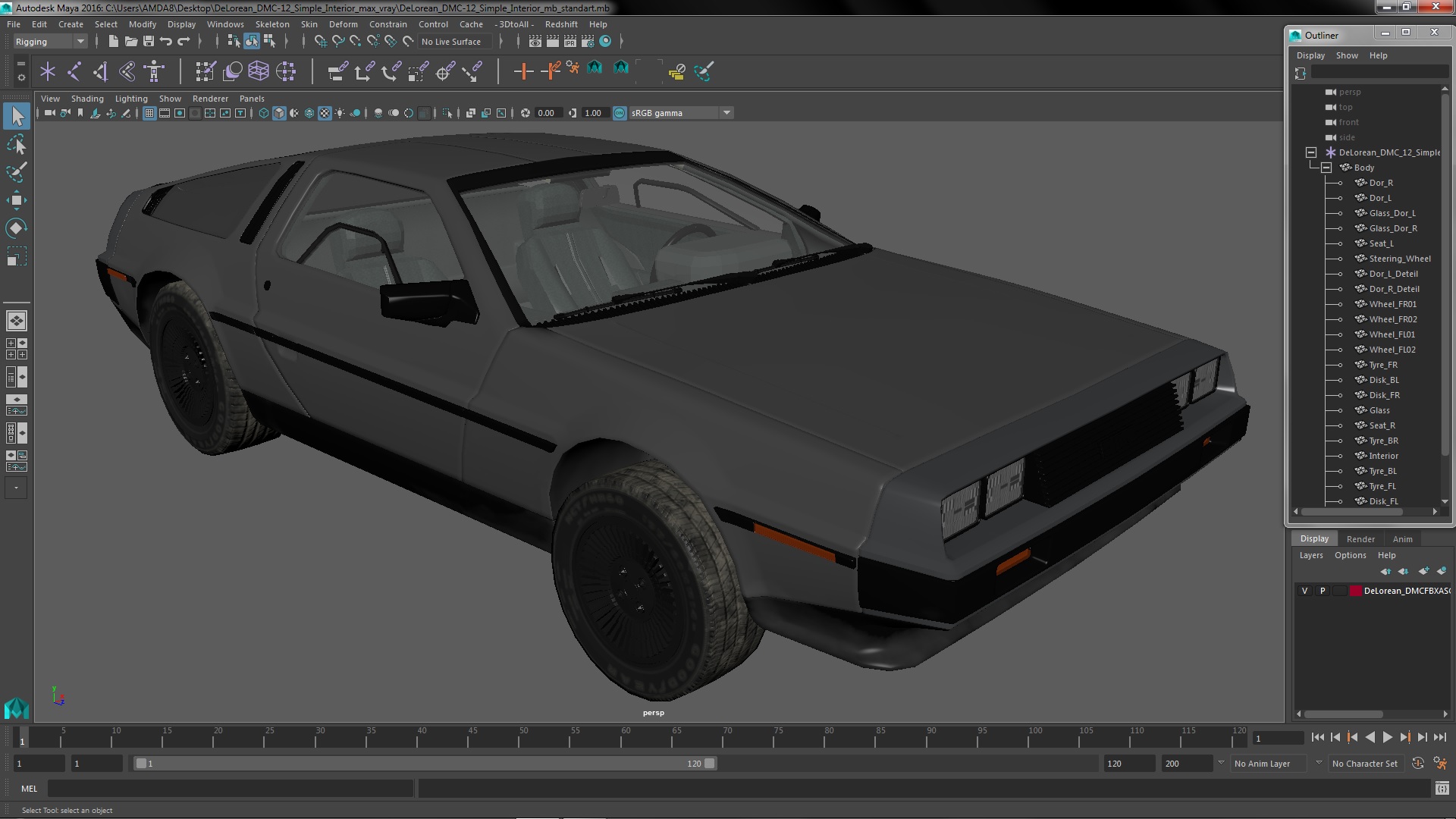Click the Outliner search field
This screenshot has width=1456, height=819.
[1379, 72]
